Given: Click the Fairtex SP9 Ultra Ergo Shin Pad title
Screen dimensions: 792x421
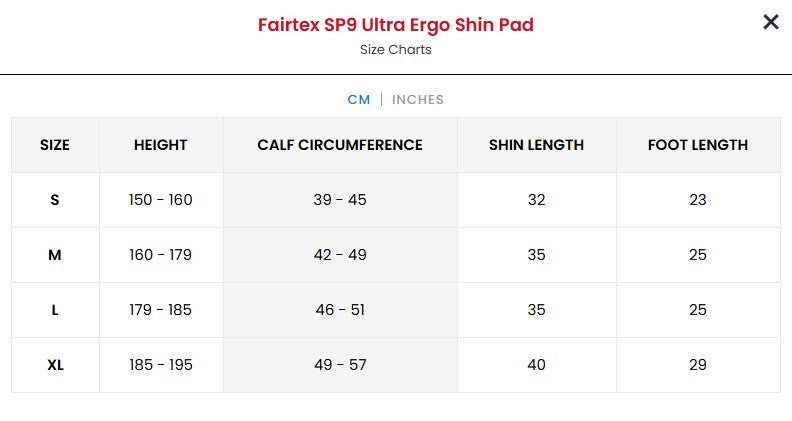Looking at the screenshot, I should click(x=396, y=25).
